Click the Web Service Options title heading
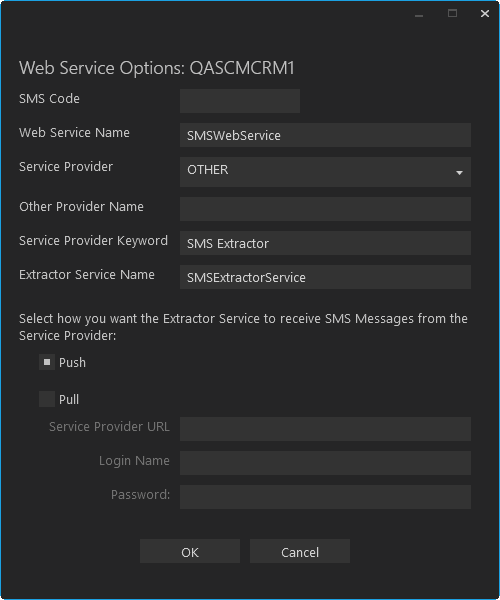This screenshot has width=500, height=600. [x=157, y=68]
